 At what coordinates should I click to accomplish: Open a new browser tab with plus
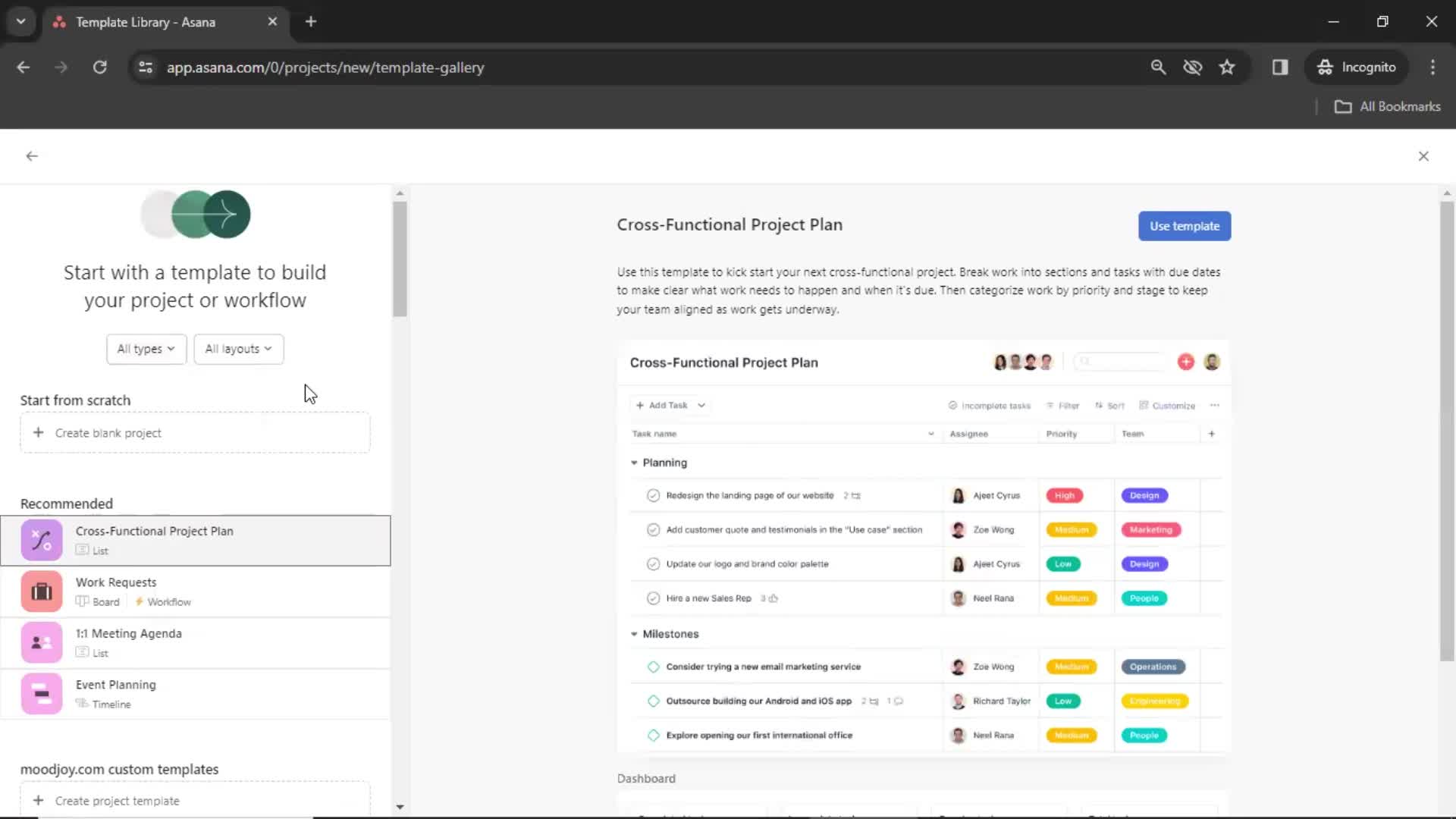tap(310, 22)
